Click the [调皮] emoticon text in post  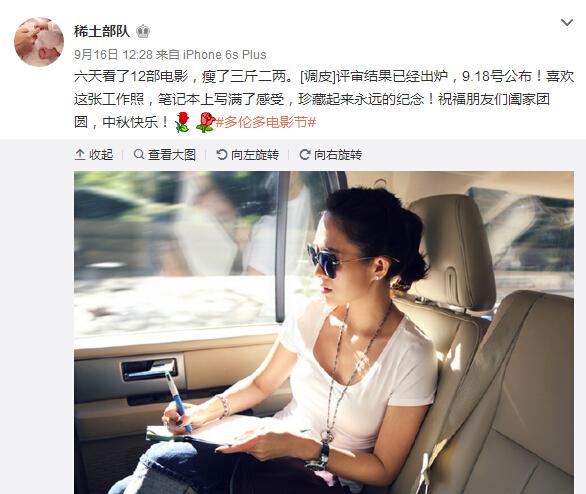316,76
